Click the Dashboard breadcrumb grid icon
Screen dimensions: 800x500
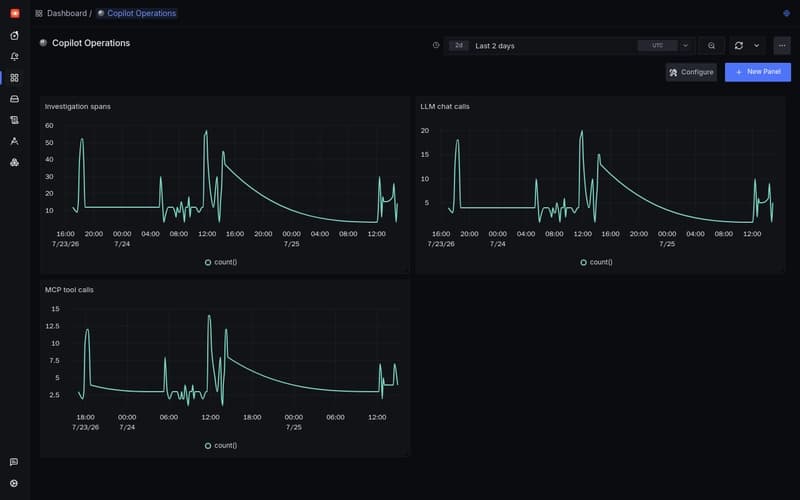coord(39,13)
